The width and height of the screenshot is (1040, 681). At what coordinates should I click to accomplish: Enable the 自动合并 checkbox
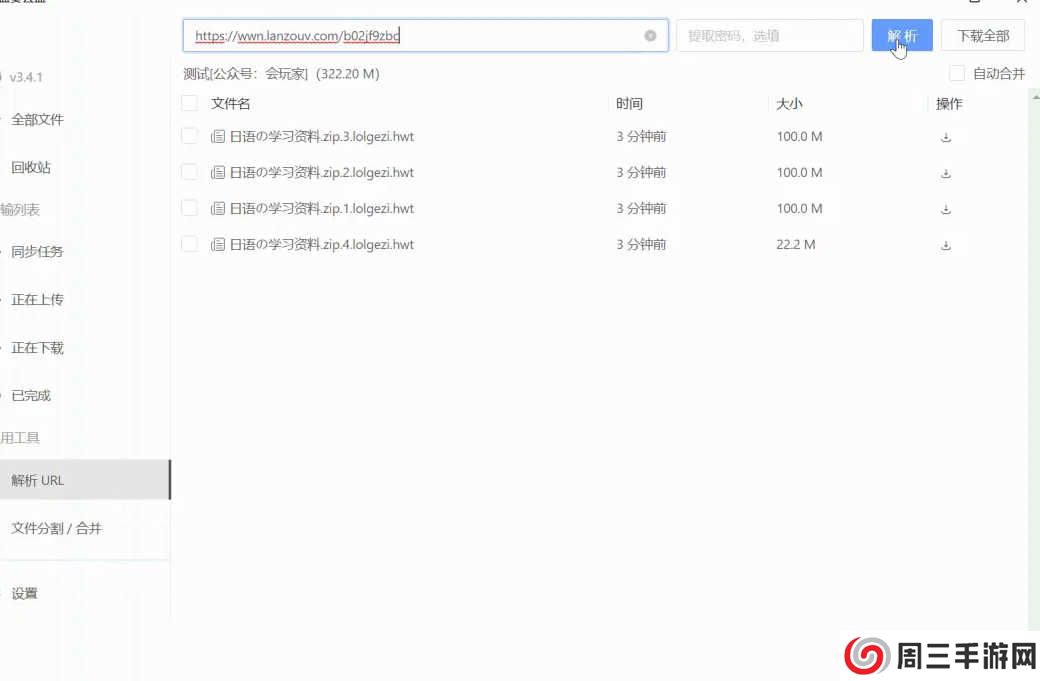pyautogui.click(x=957, y=73)
